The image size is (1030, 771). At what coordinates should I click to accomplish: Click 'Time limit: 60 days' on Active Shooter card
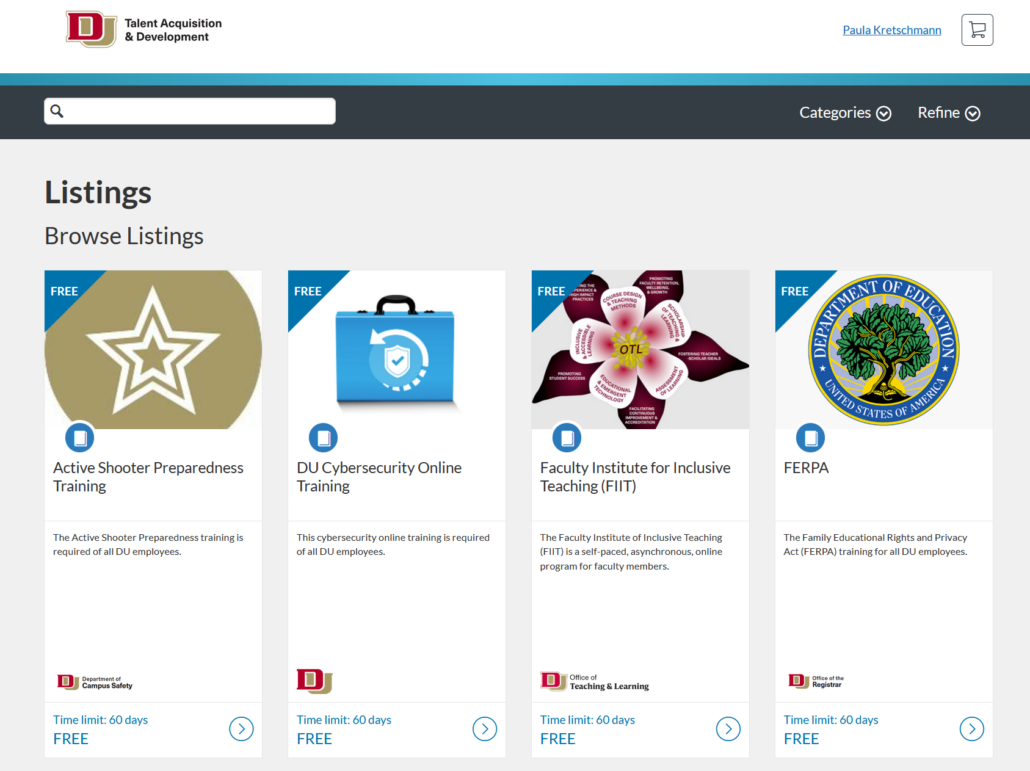(x=101, y=720)
